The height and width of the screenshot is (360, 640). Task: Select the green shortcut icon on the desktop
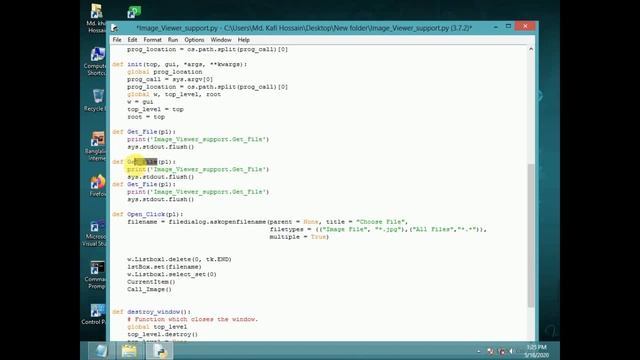(134, 12)
